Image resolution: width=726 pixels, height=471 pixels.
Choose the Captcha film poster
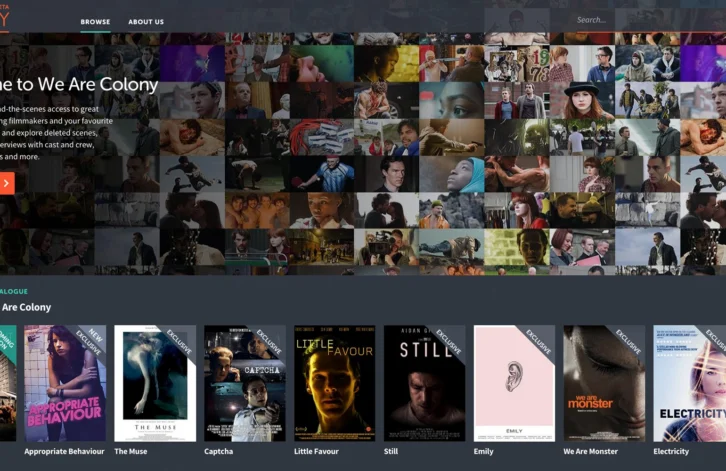pyautogui.click(x=245, y=383)
